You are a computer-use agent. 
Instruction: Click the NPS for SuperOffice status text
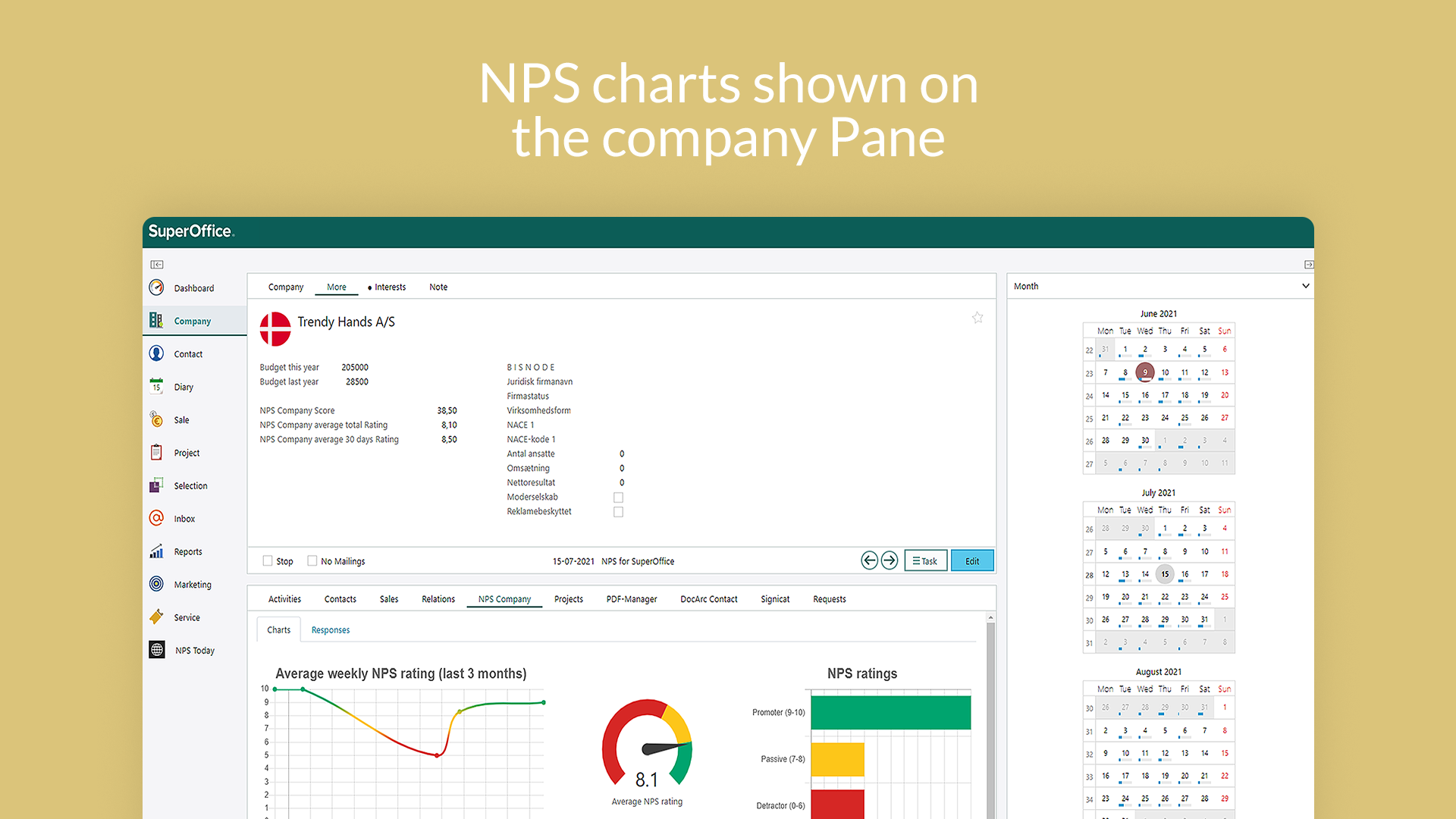tap(638, 561)
